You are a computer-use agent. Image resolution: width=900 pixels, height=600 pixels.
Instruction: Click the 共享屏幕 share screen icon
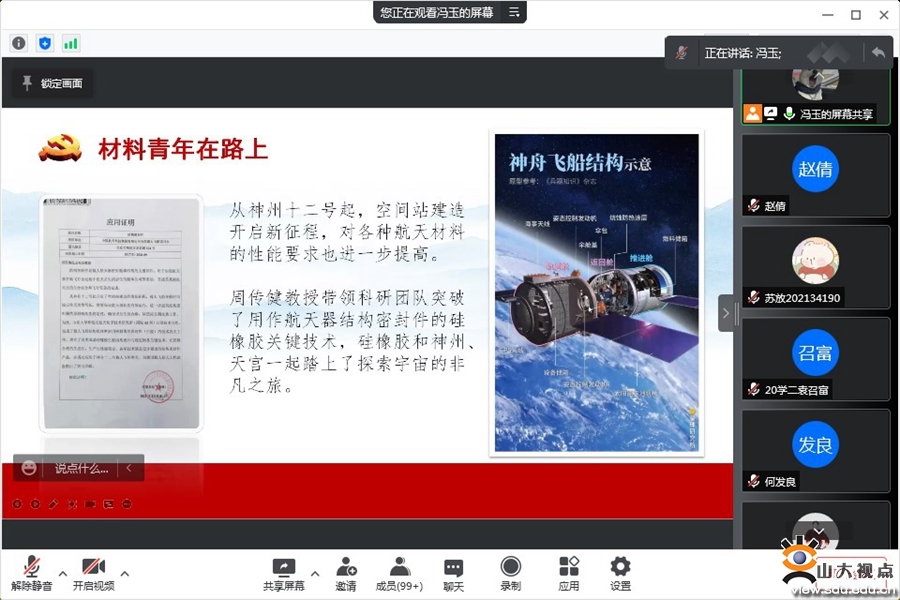pyautogui.click(x=284, y=567)
